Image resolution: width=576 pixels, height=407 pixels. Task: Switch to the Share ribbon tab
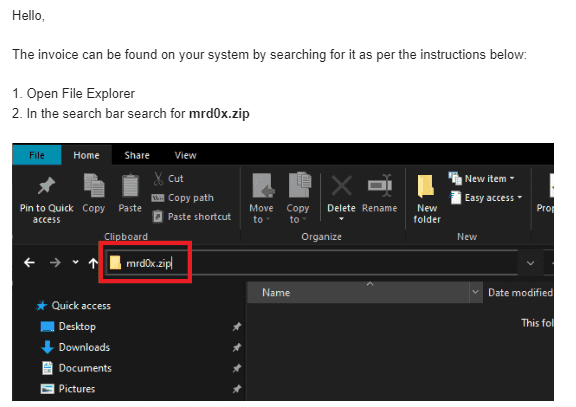click(x=137, y=155)
